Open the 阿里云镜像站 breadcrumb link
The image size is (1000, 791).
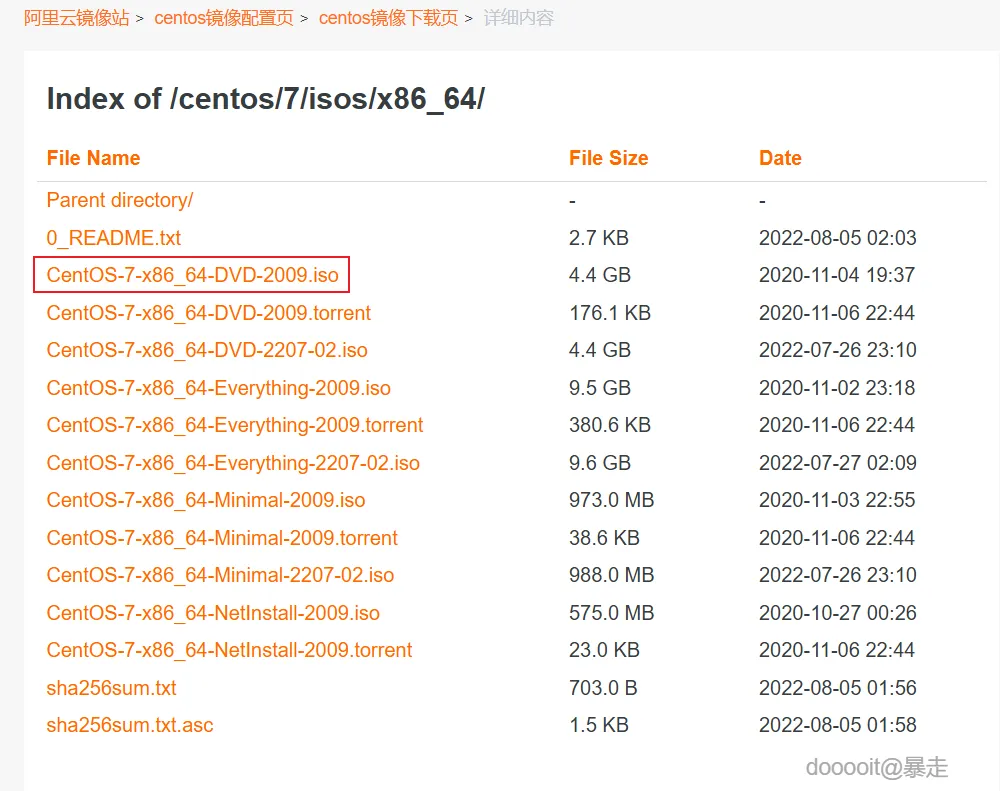(77, 18)
